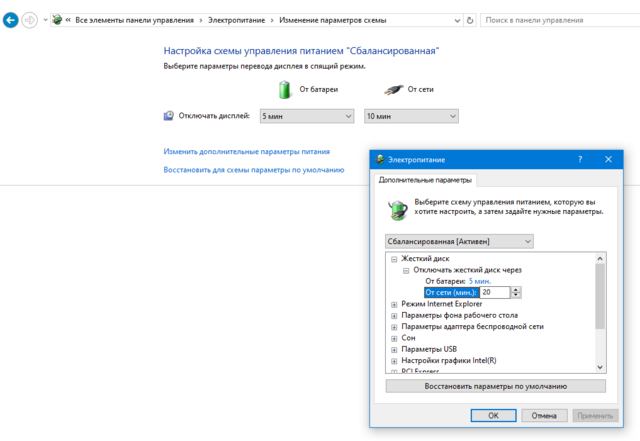Collapse the Жесткий диск tree node
The image size is (640, 441).
click(395, 259)
